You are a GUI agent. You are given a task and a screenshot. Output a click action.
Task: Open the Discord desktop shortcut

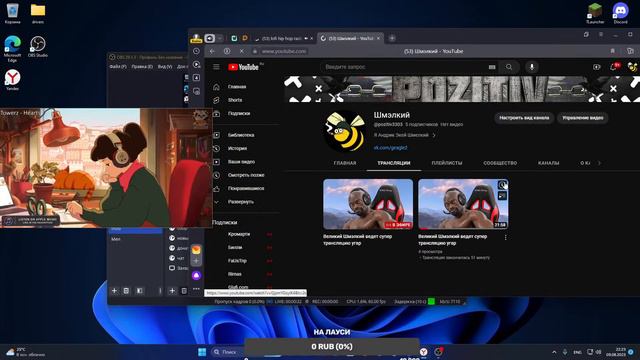[x=620, y=13]
